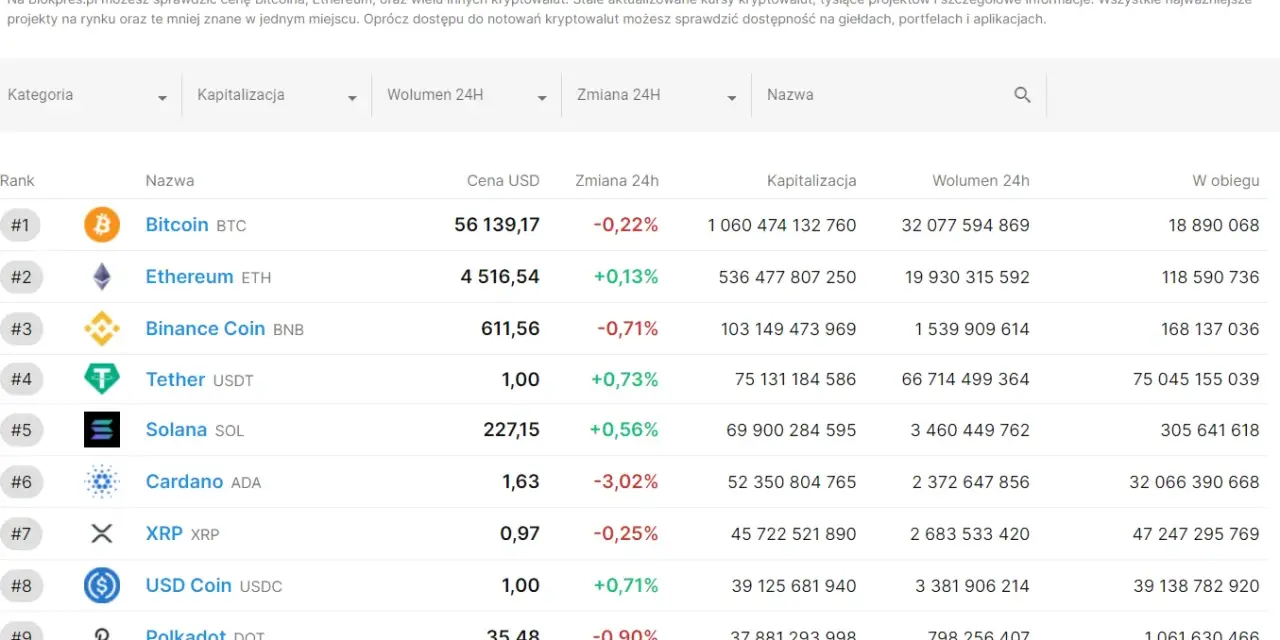Click the USD Coin blue logo

tap(102, 585)
